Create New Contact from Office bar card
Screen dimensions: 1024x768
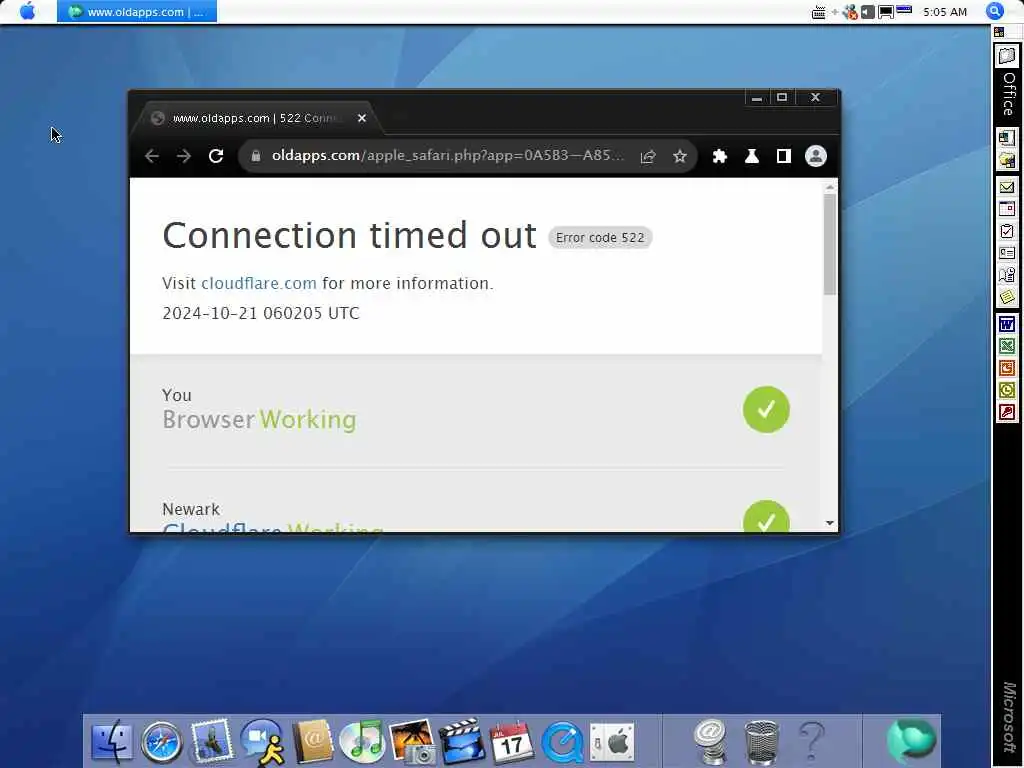click(x=1006, y=253)
